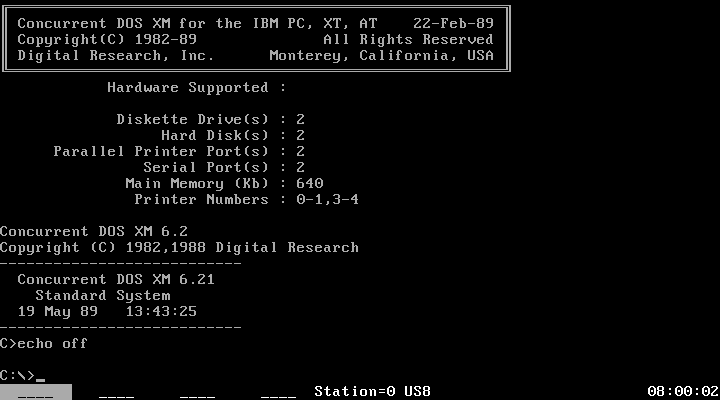Click the 'Hard Disk(s) : 2' line
720x400 pixels.
[x=233, y=135]
